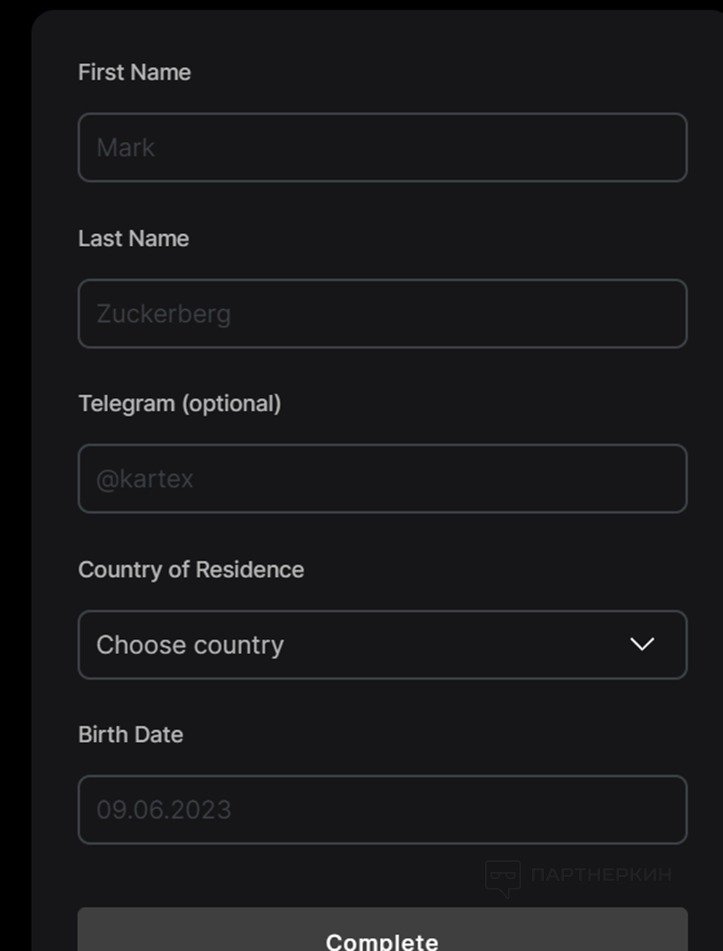Screen dimensions: 723x951
Task: Select the Telegram username input field
Action: click(x=382, y=478)
